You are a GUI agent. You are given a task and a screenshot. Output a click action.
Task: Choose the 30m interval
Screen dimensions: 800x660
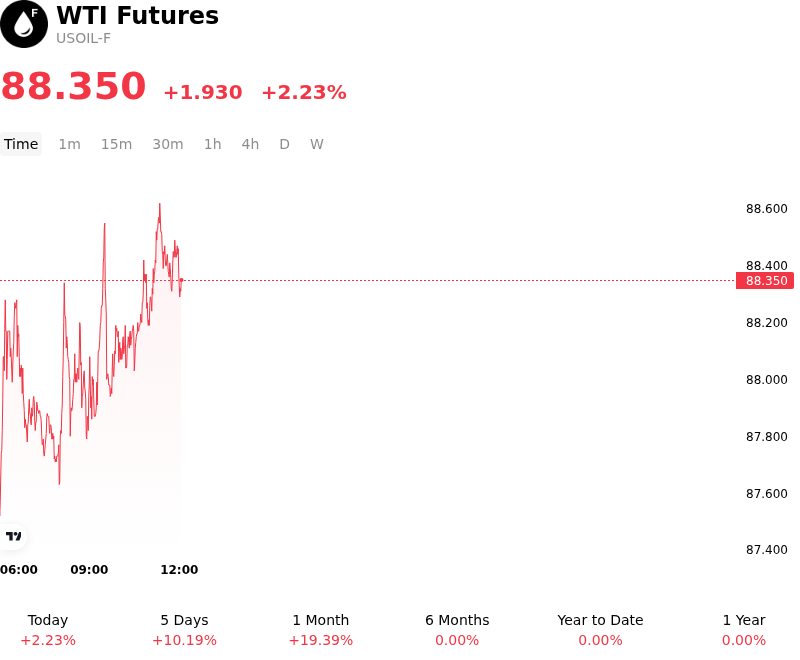[x=168, y=144]
